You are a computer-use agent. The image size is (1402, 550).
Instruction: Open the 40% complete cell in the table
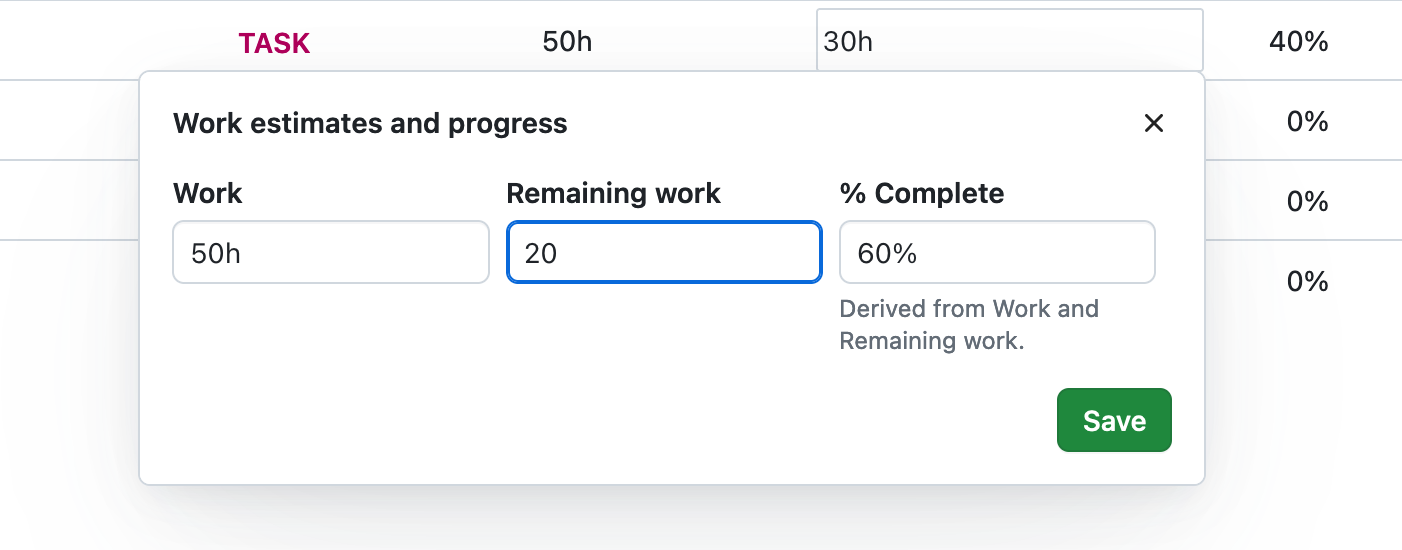[1298, 42]
